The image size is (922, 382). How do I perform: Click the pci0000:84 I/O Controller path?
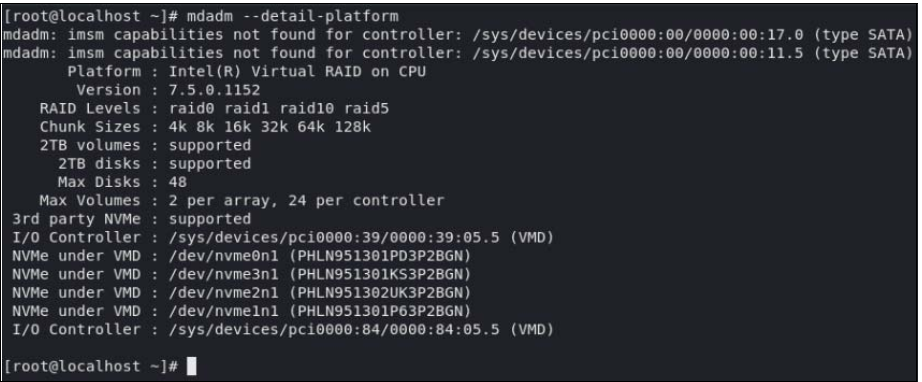[x=334, y=329]
